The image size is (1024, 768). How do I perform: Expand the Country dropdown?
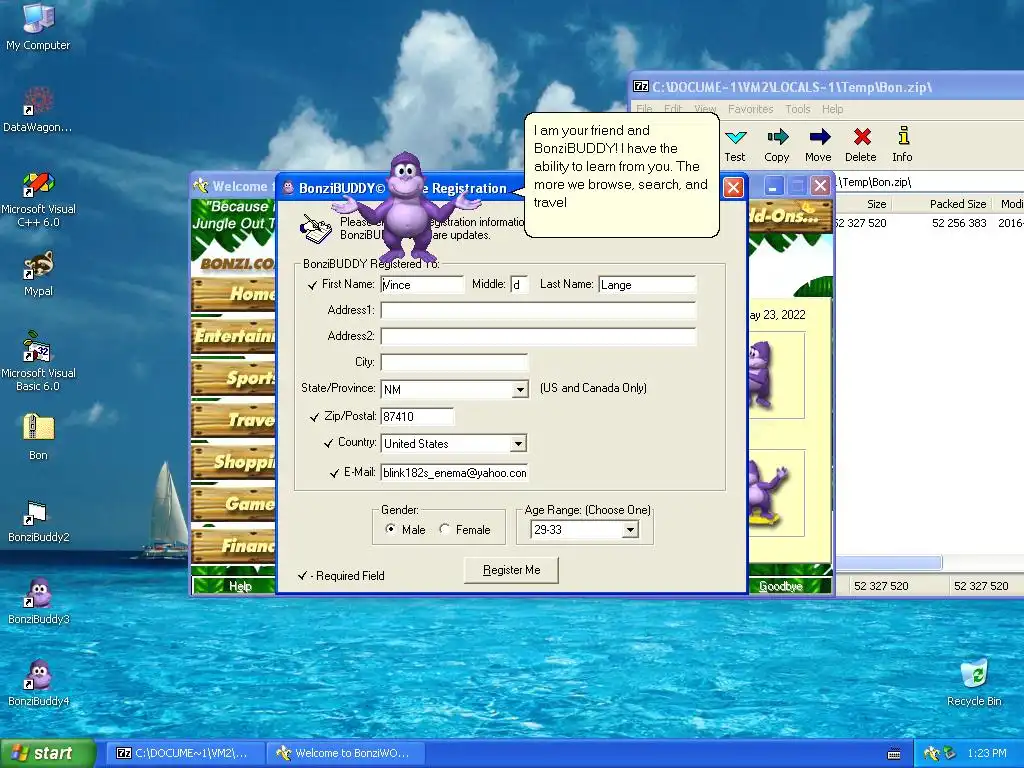click(x=518, y=443)
